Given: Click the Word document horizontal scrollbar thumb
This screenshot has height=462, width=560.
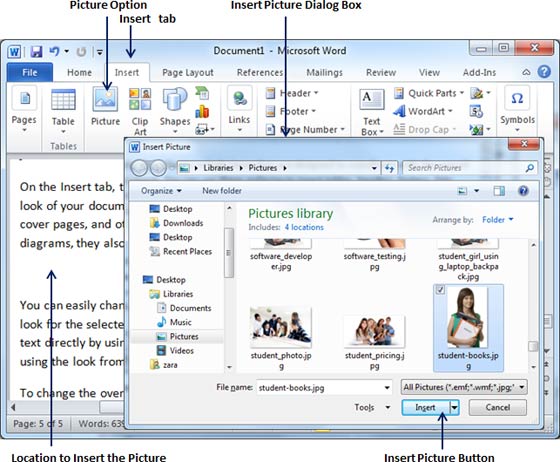Looking at the screenshot, I should [112, 407].
